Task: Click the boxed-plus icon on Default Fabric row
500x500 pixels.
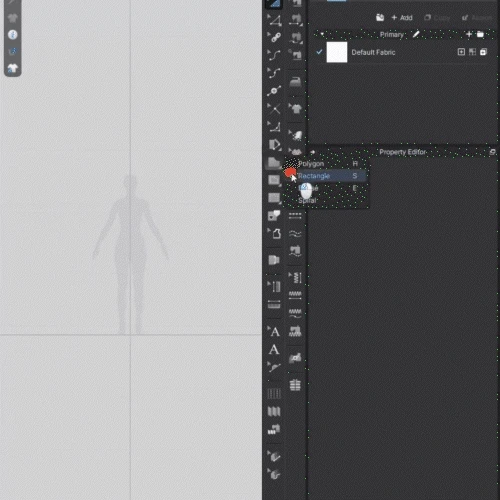Action: click(x=461, y=52)
